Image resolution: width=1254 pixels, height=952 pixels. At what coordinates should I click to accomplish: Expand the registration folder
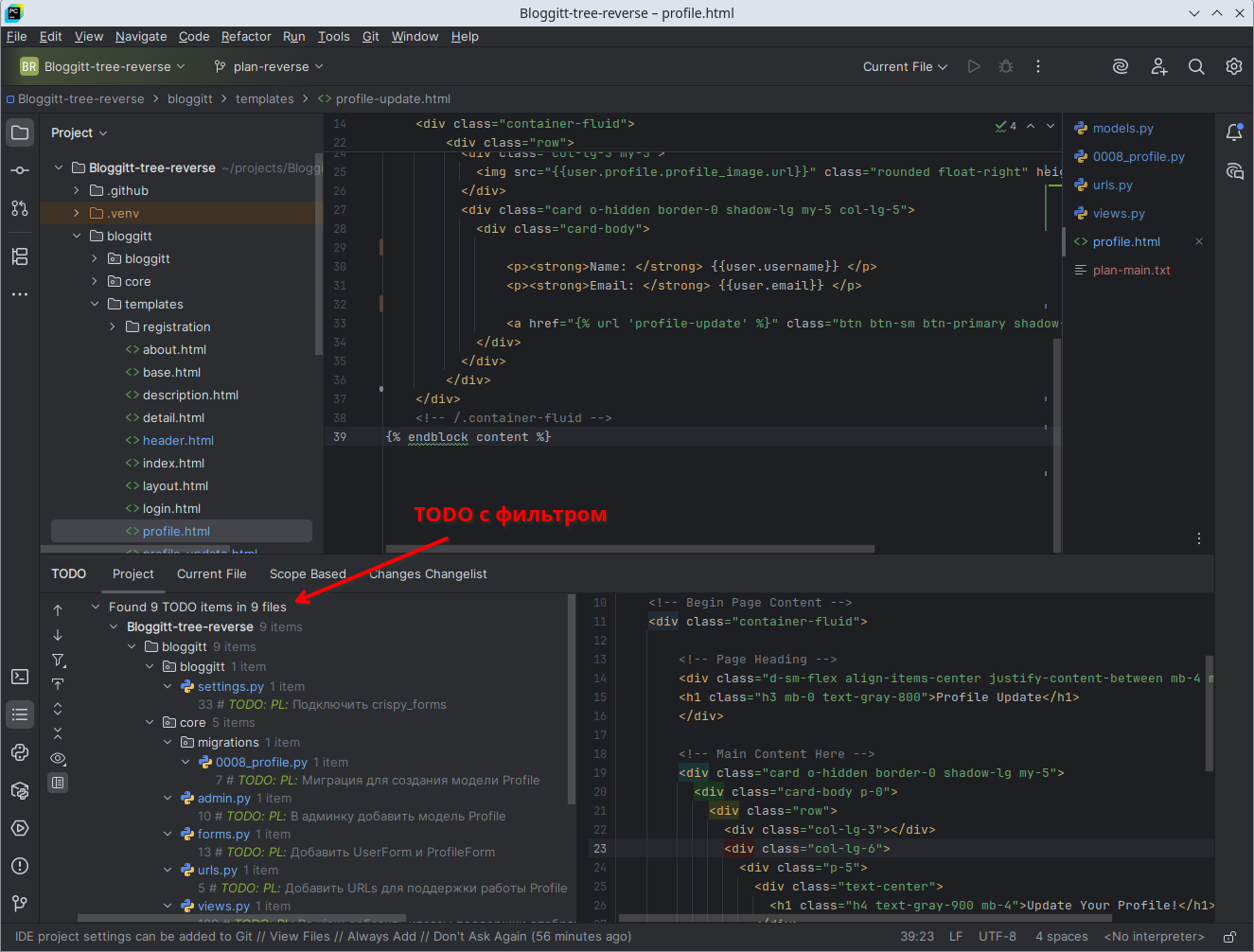pyautogui.click(x=112, y=326)
